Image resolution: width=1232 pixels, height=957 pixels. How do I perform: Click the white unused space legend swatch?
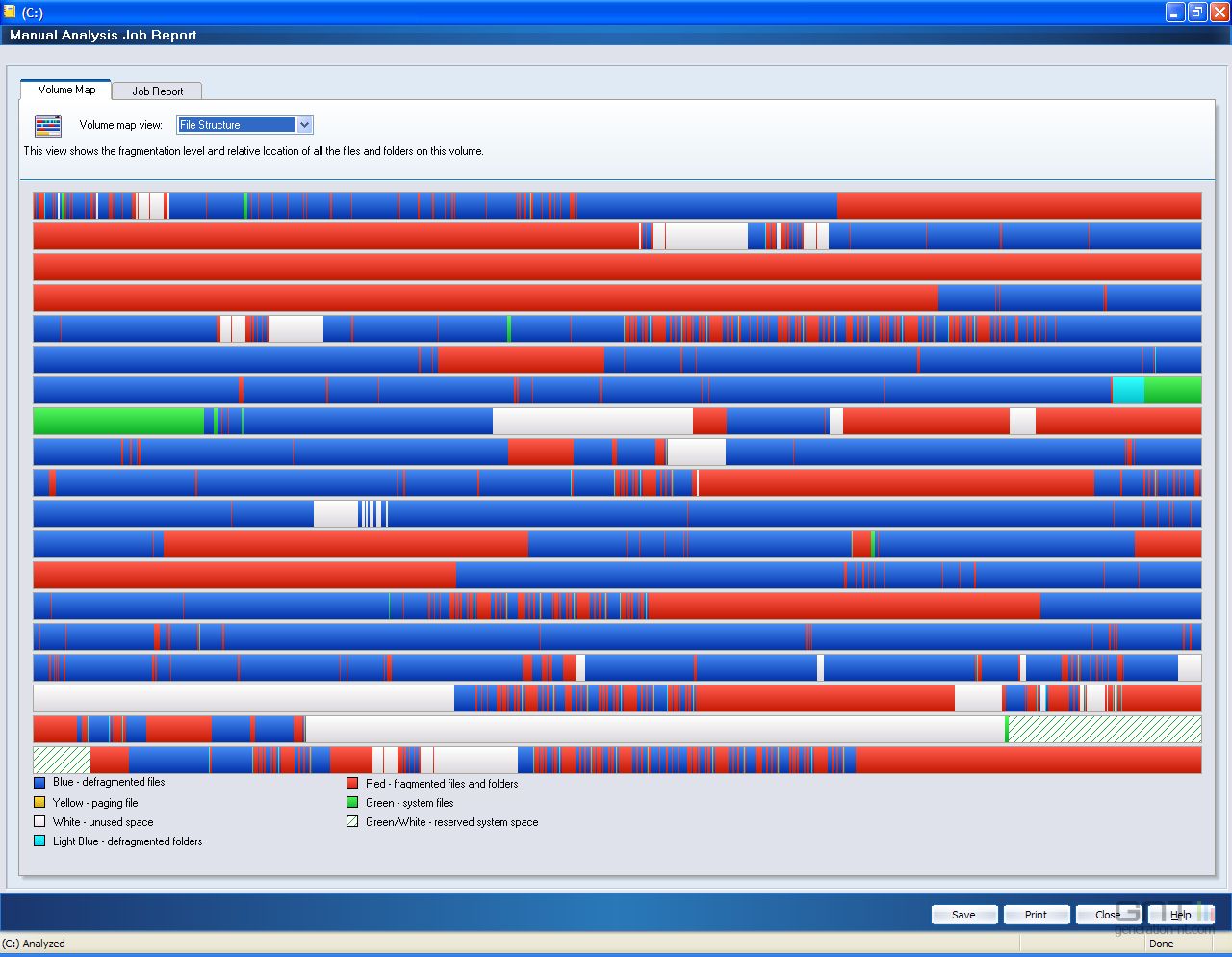(39, 821)
